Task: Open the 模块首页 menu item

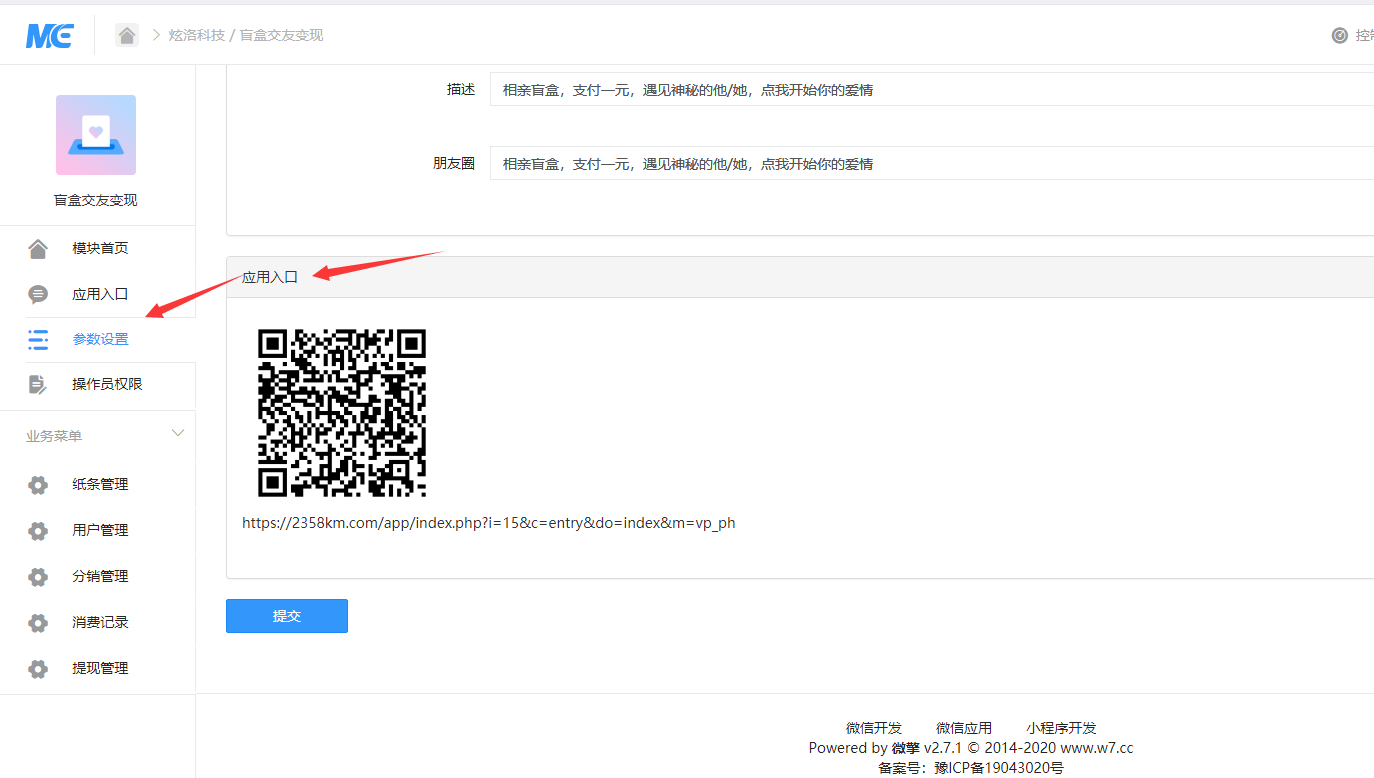Action: coord(98,248)
